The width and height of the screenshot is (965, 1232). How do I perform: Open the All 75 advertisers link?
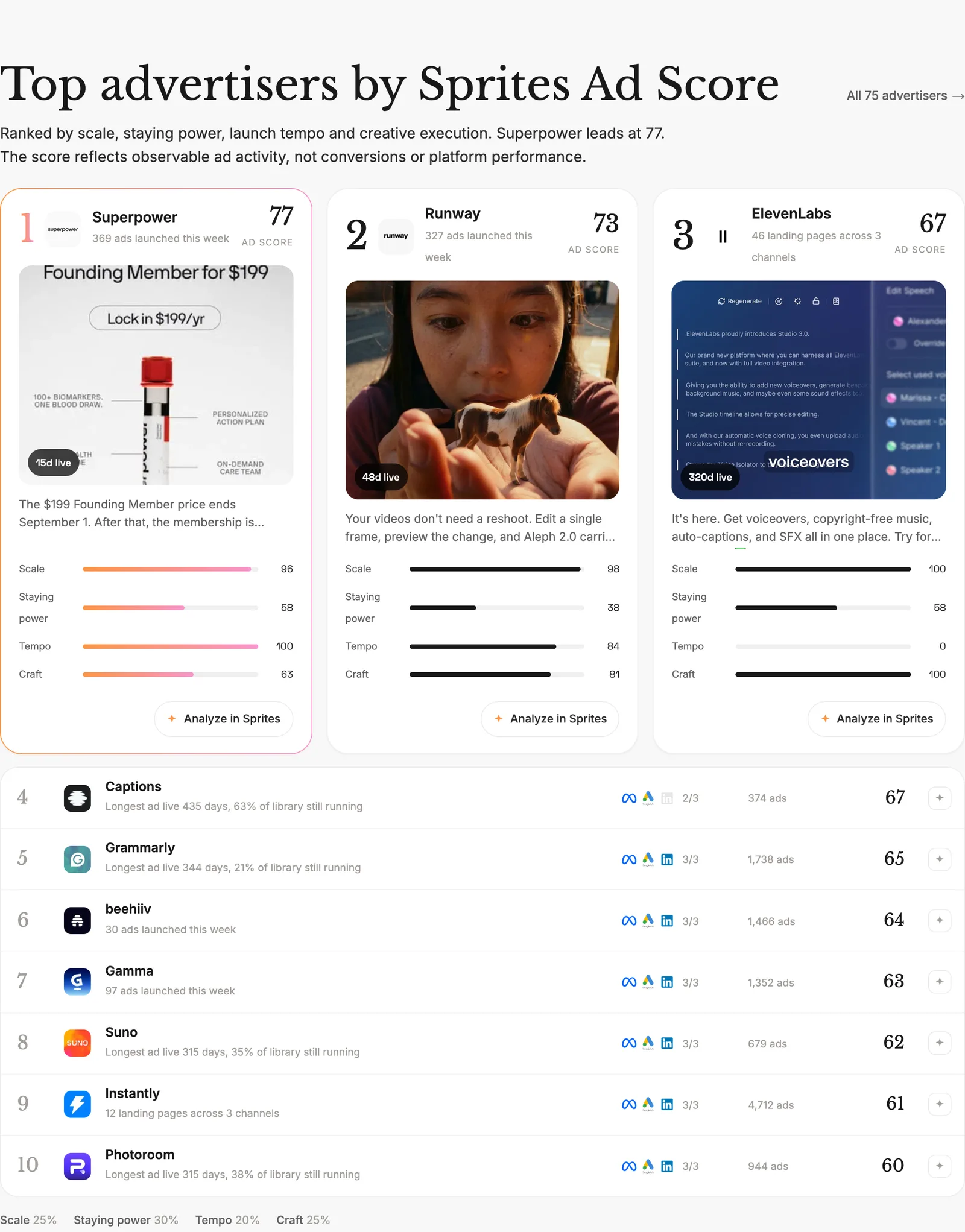905,96
